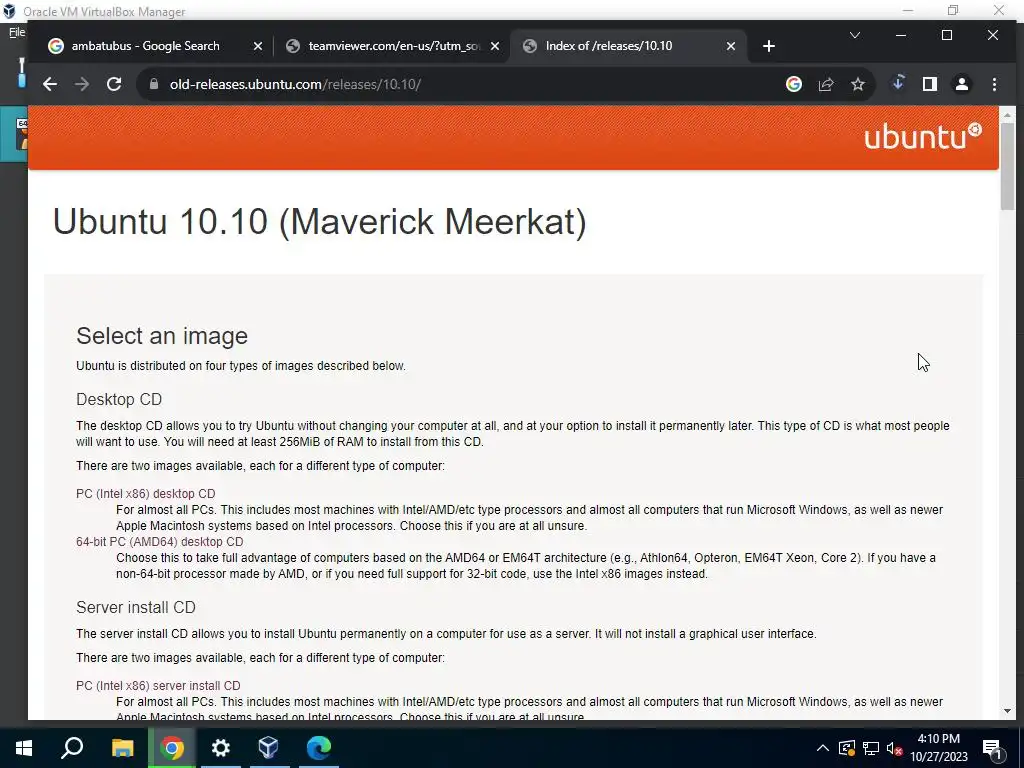Open PC (Intel x86) desktop CD link

[146, 494]
